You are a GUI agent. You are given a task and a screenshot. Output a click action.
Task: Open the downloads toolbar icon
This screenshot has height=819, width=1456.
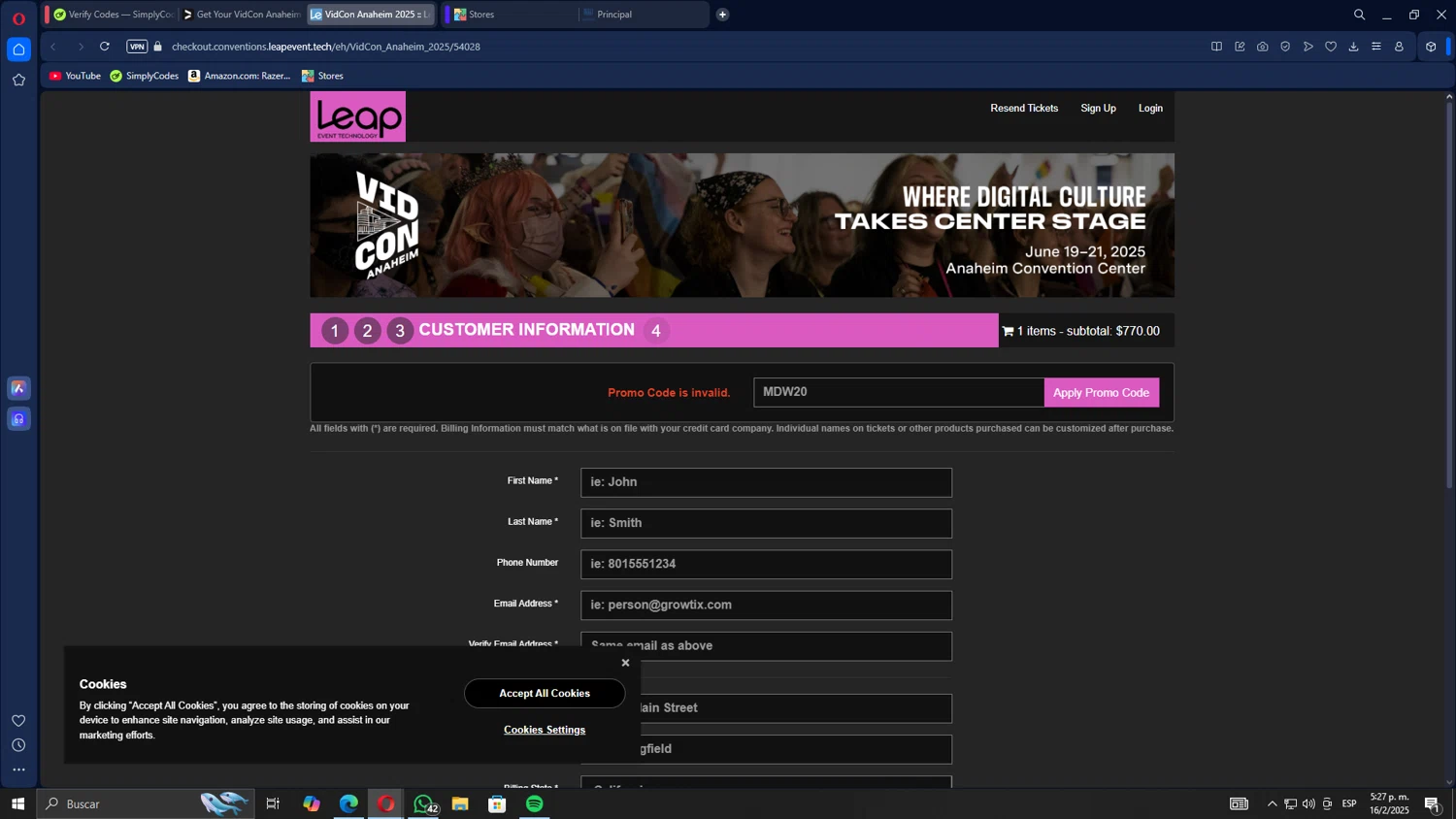point(1354,47)
